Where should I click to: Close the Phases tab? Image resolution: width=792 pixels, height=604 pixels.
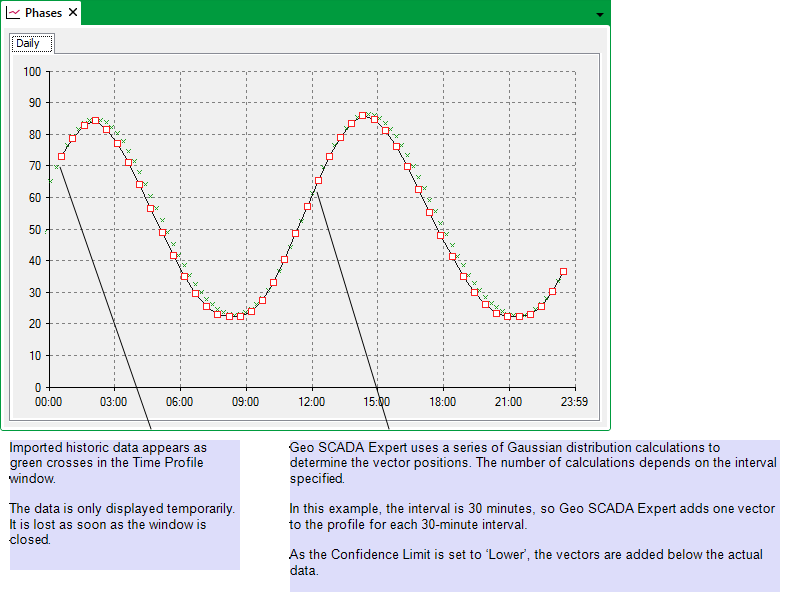click(x=73, y=13)
